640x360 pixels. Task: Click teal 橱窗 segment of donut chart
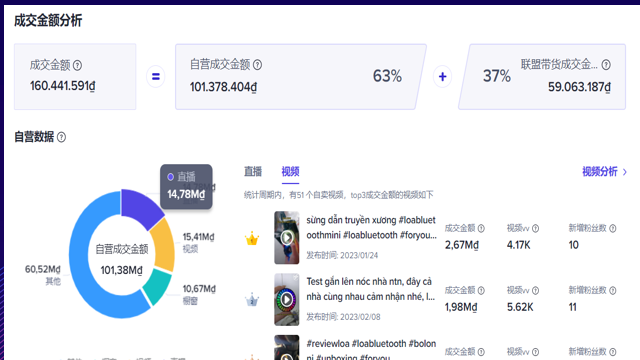pyautogui.click(x=157, y=286)
